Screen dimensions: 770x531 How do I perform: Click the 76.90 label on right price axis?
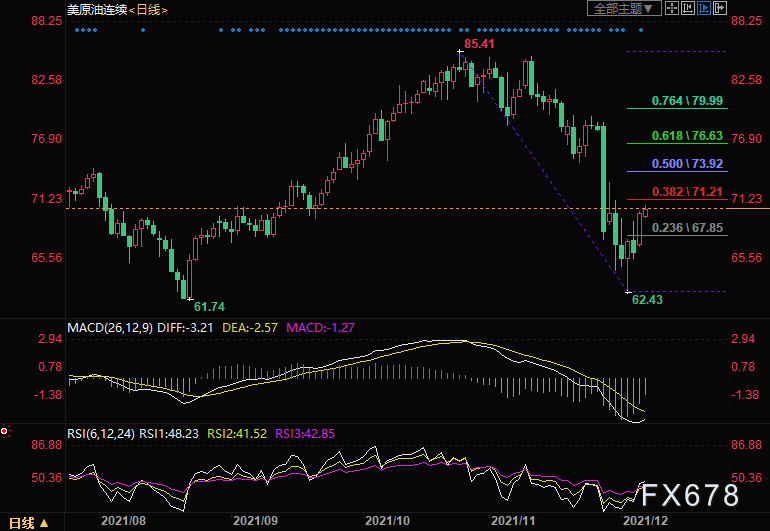746,139
